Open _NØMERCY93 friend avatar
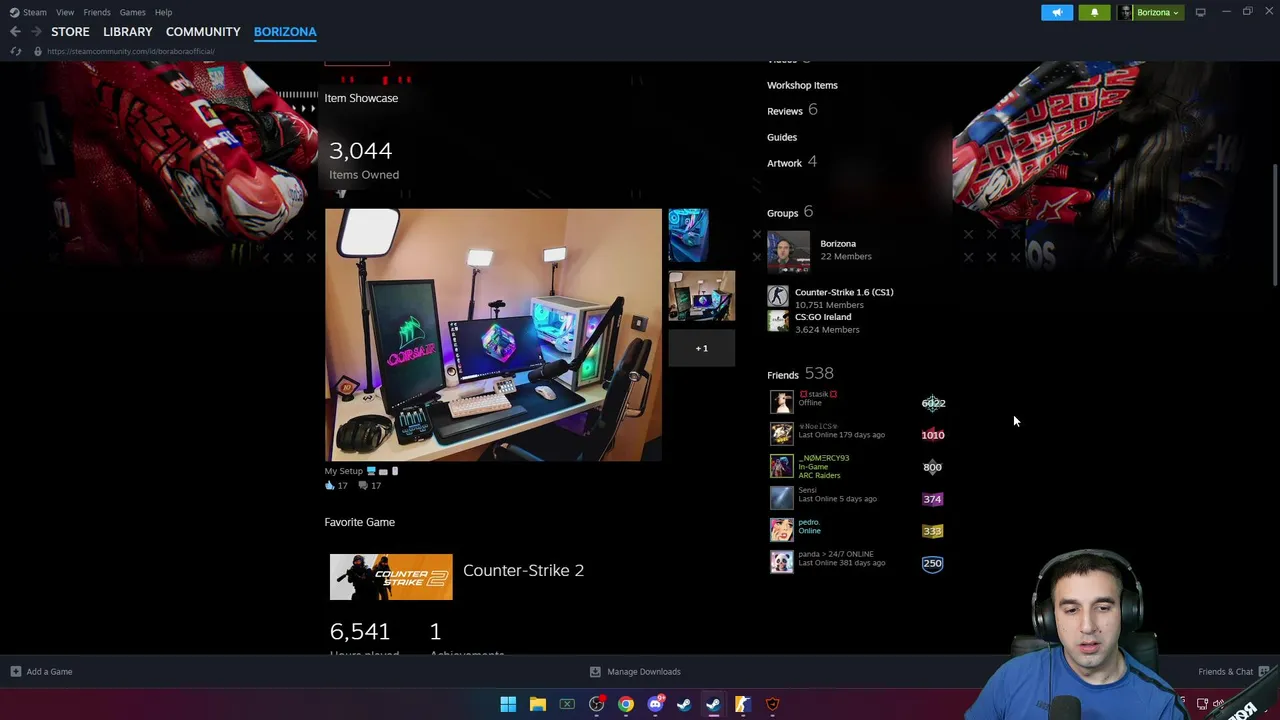Viewport: 1280px width, 720px height. tap(781, 466)
